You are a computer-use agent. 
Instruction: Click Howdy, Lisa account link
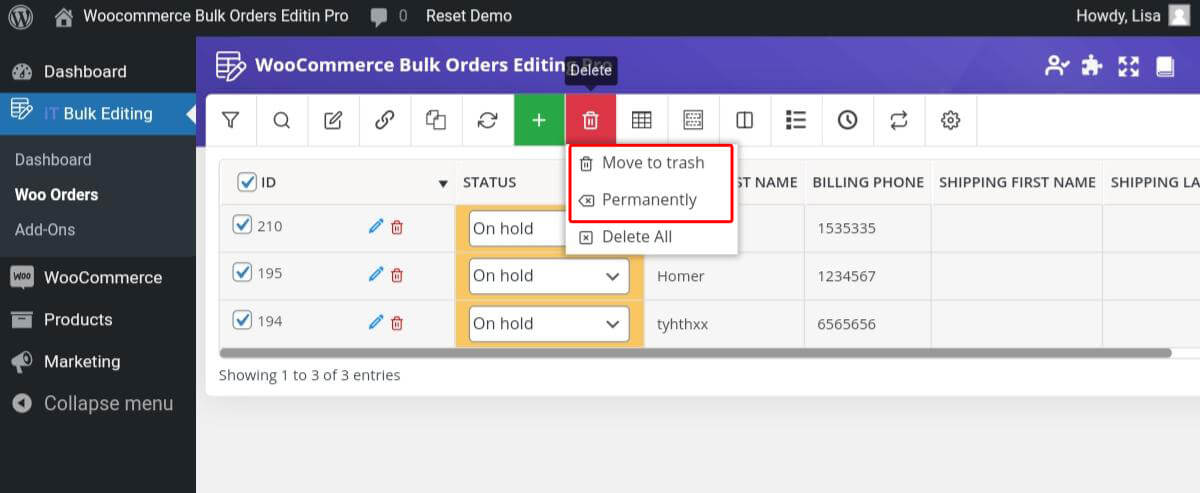click(x=1131, y=16)
